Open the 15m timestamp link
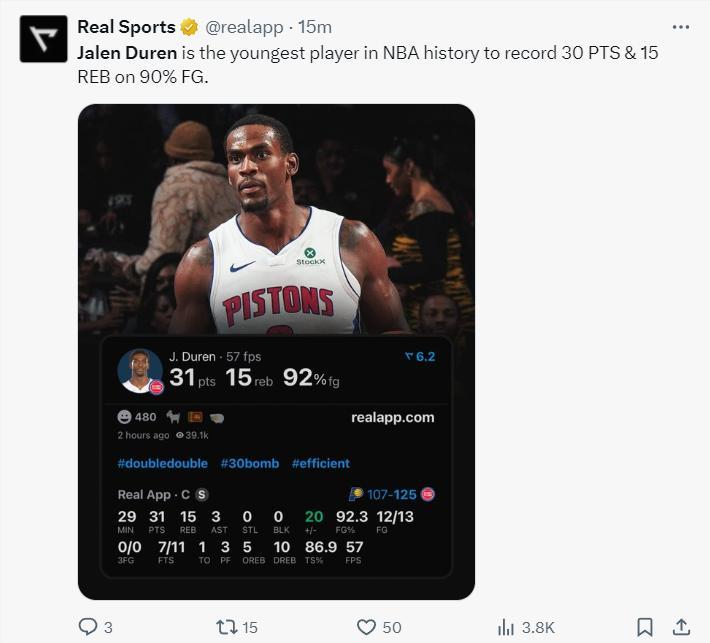 (x=316, y=28)
